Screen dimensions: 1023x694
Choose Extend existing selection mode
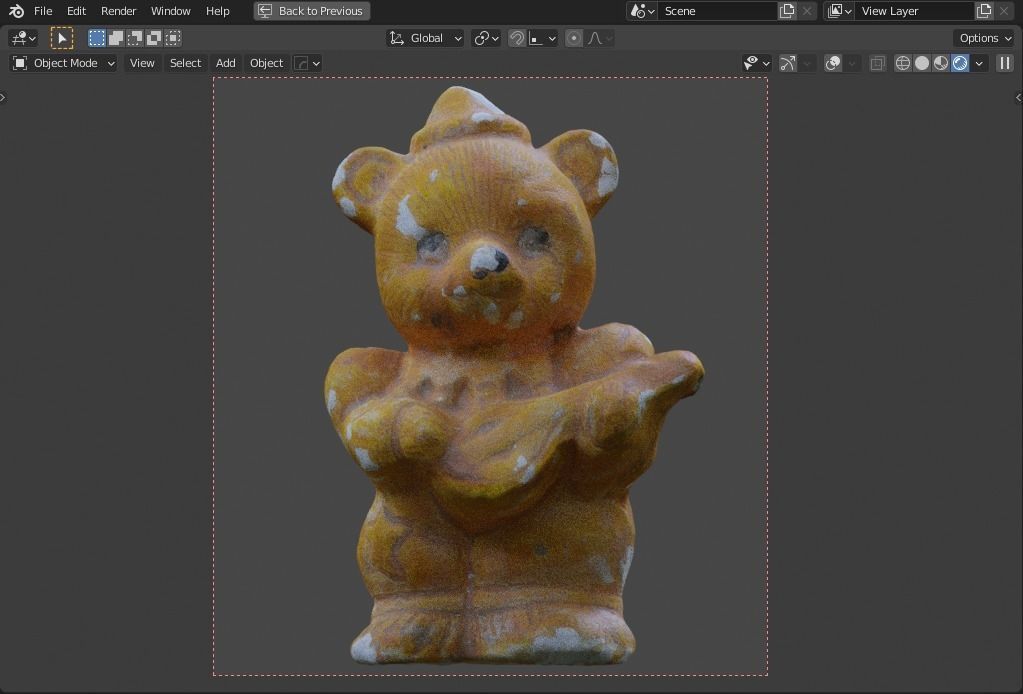click(116, 38)
